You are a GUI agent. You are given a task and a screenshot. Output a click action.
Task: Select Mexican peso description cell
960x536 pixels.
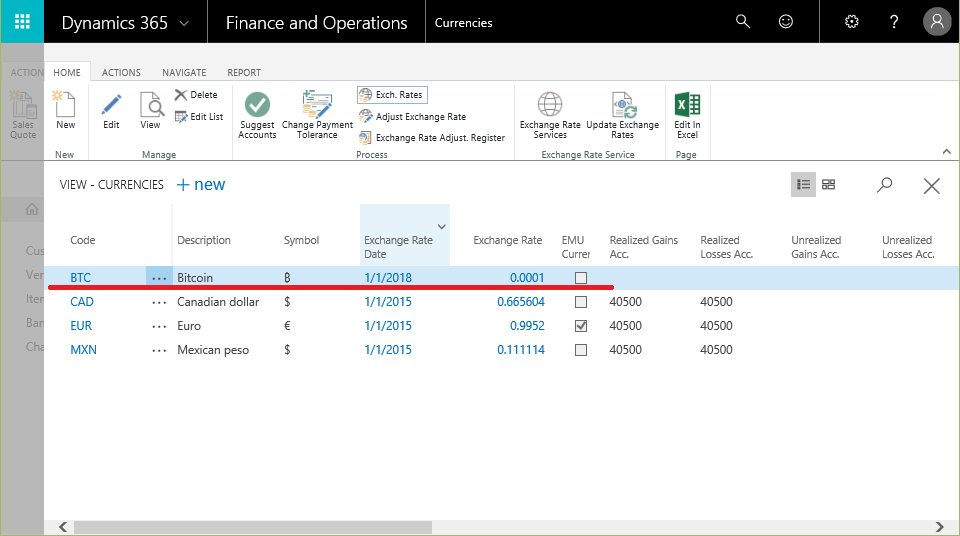(x=213, y=349)
